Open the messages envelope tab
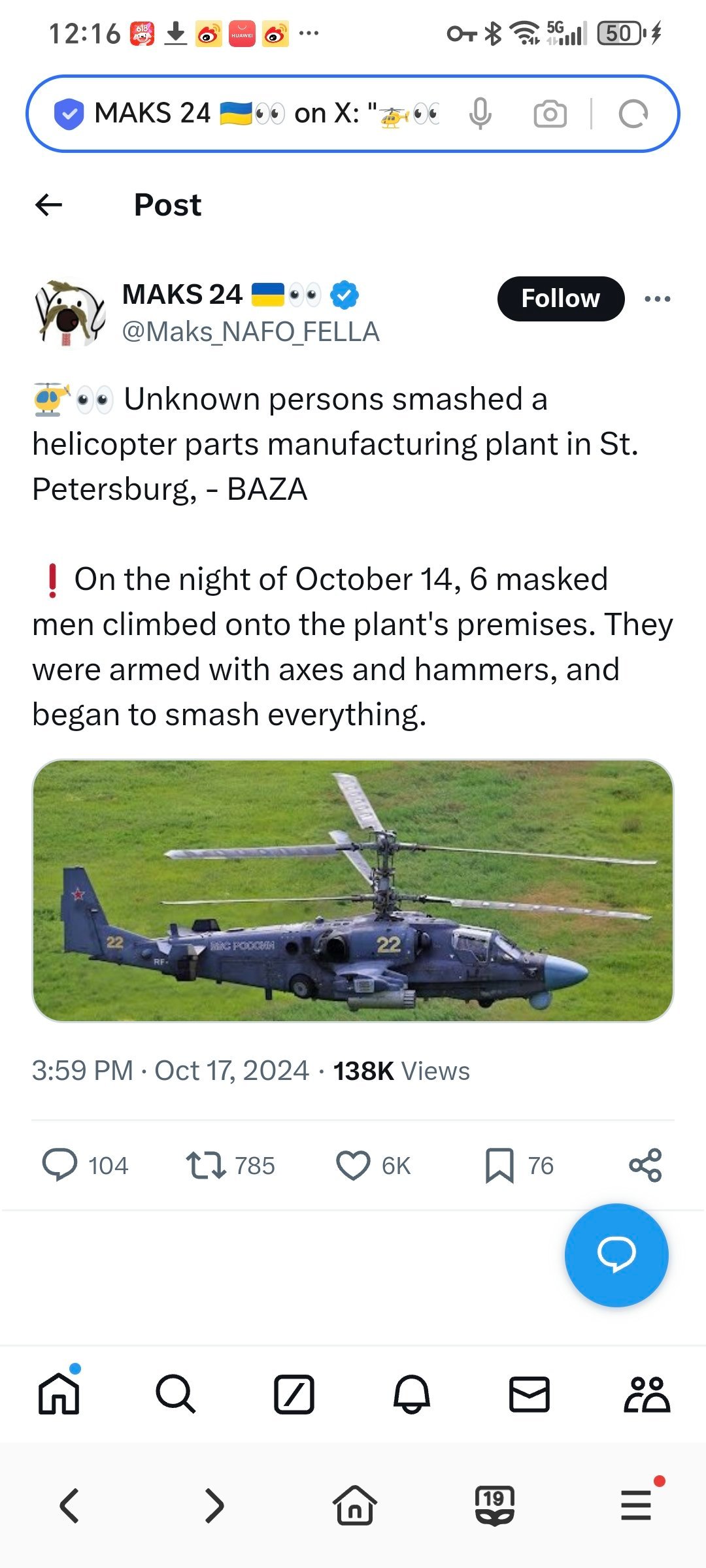 point(529,1394)
